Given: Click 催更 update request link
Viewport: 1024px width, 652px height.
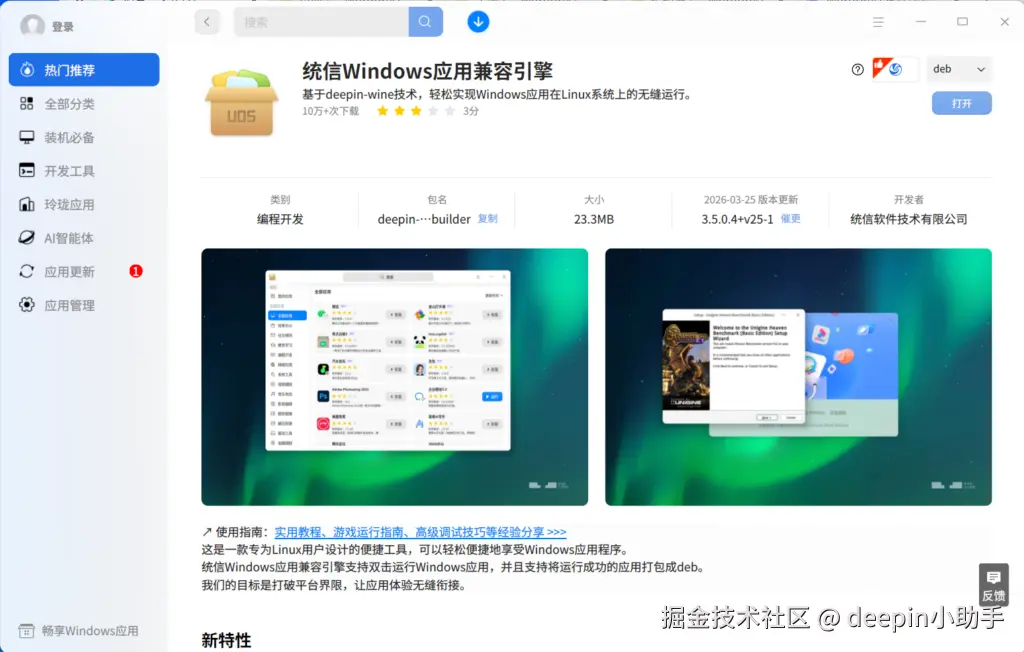Looking at the screenshot, I should pyautogui.click(x=790, y=219).
